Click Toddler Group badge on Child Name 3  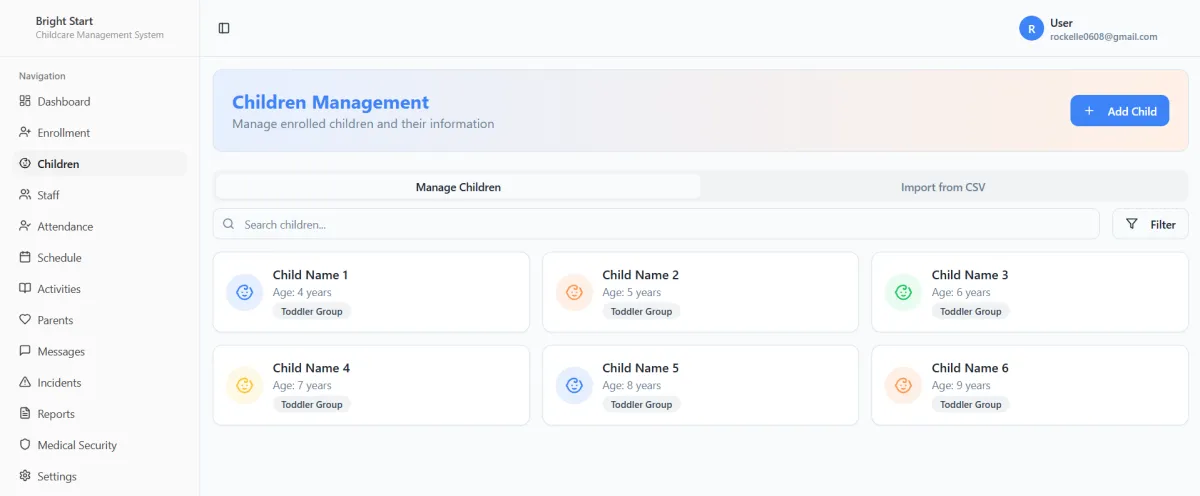(x=971, y=312)
